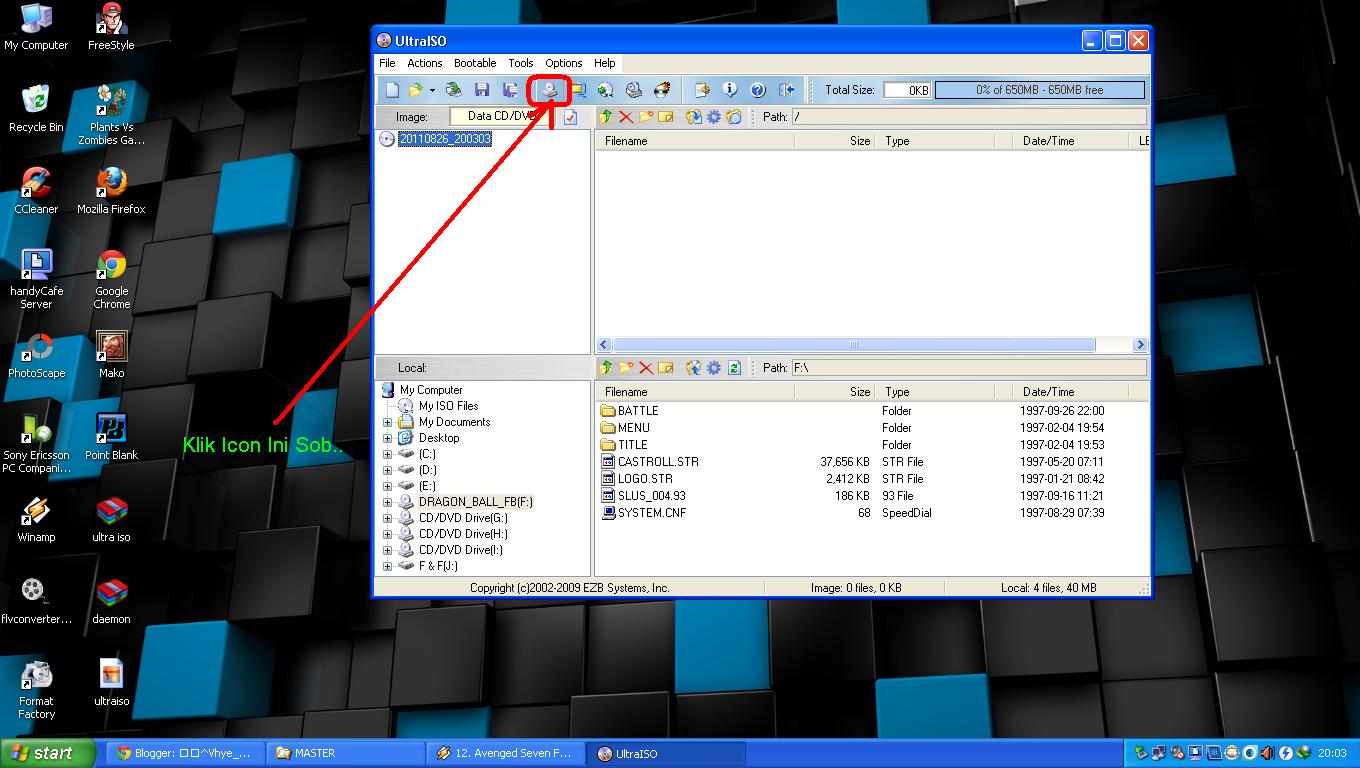Switch to the Avenged Seven taskbar button
Screen dimensions: 1360x768
click(x=505, y=753)
